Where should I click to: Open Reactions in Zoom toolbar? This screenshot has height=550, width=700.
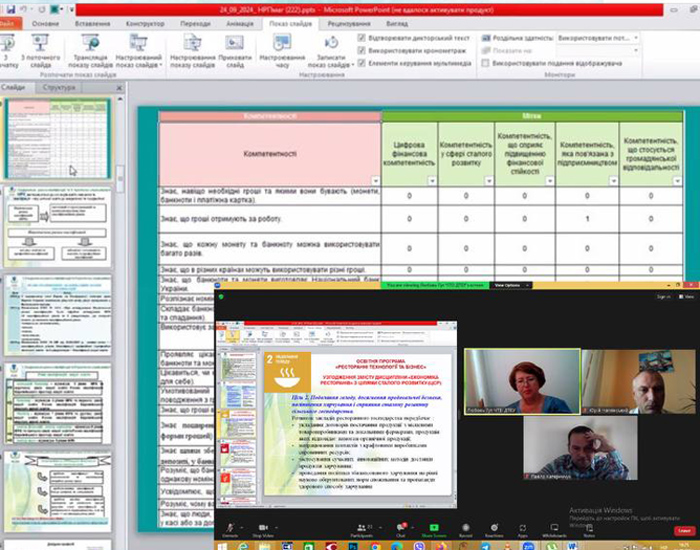click(x=494, y=526)
